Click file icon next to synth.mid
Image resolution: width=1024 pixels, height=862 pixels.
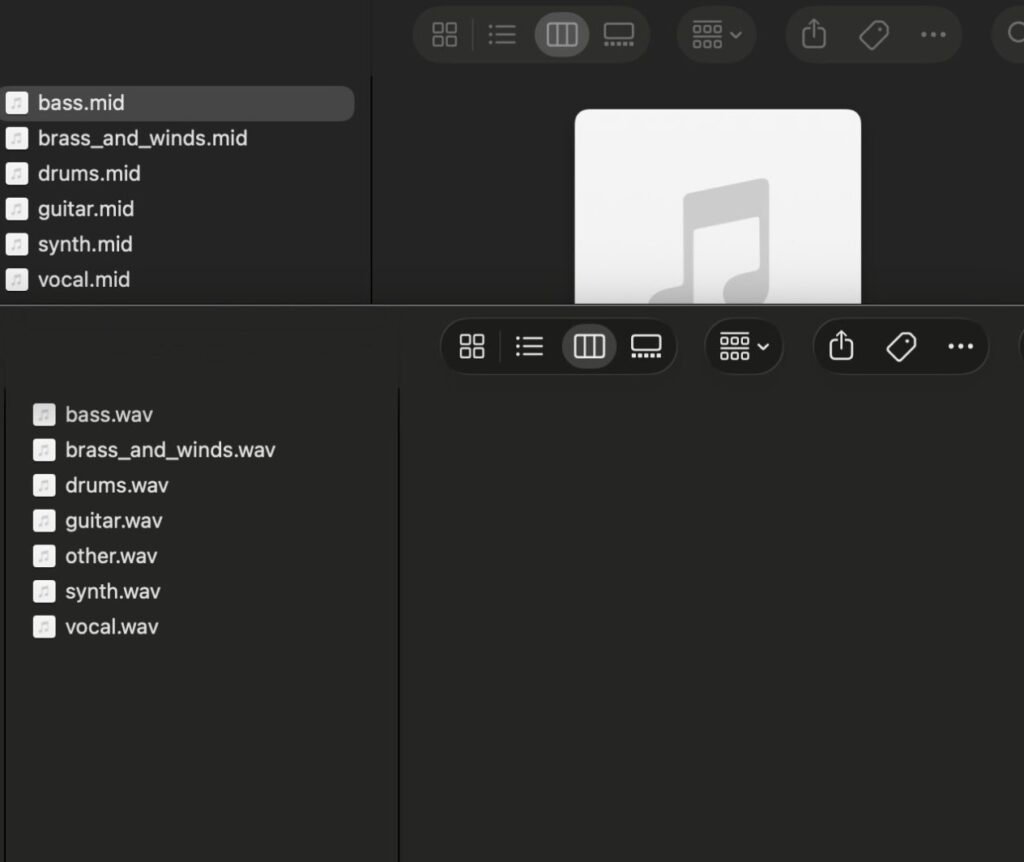click(17, 244)
